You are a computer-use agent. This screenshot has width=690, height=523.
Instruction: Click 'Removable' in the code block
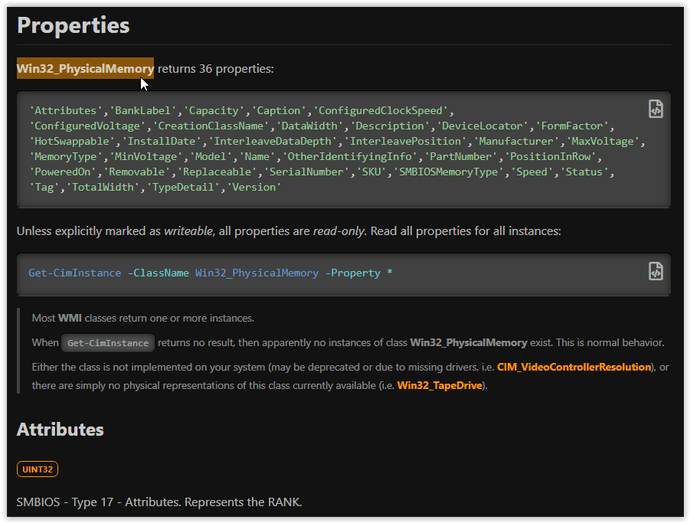point(136,172)
